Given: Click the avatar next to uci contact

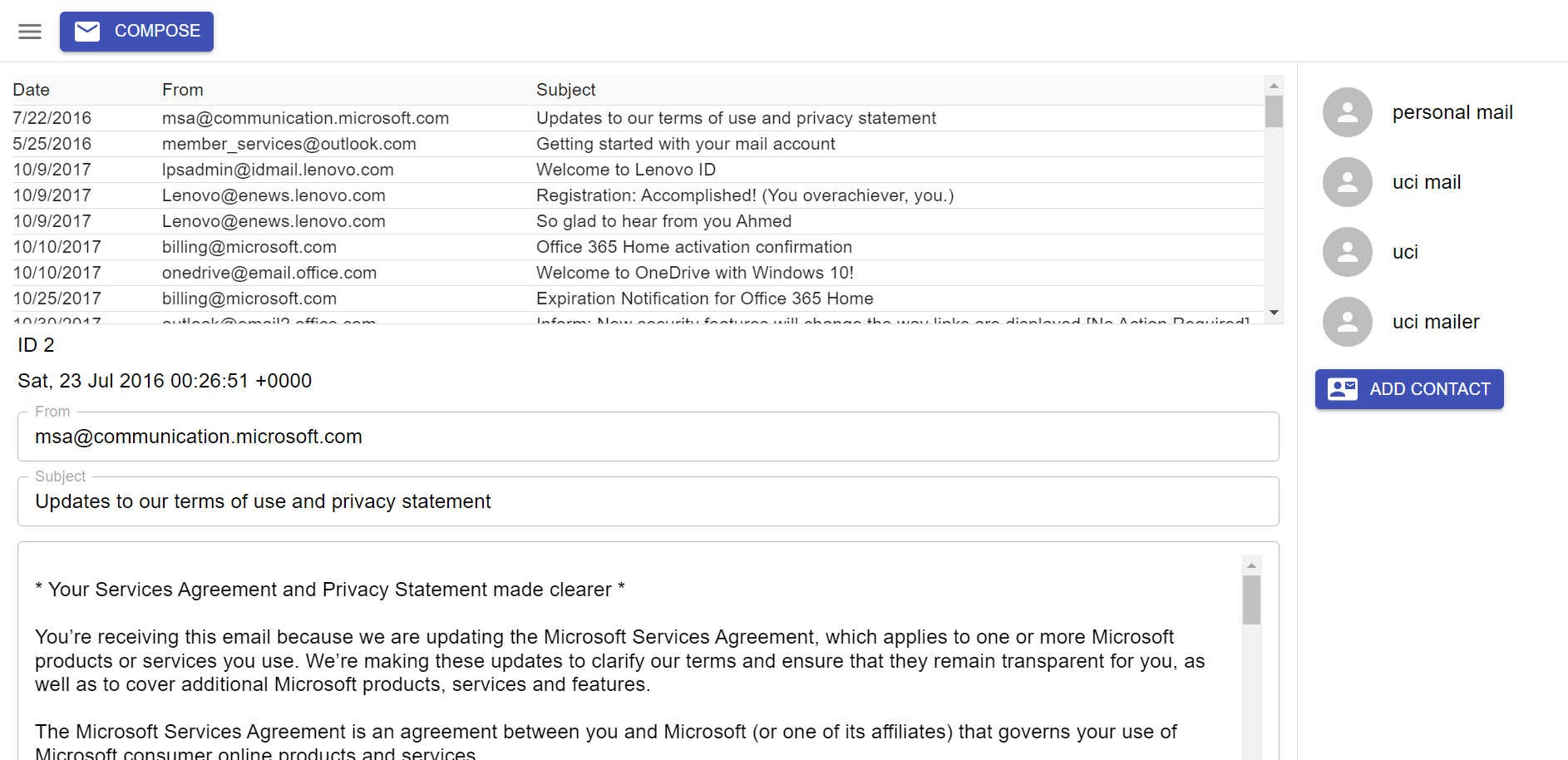Looking at the screenshot, I should click(x=1348, y=252).
